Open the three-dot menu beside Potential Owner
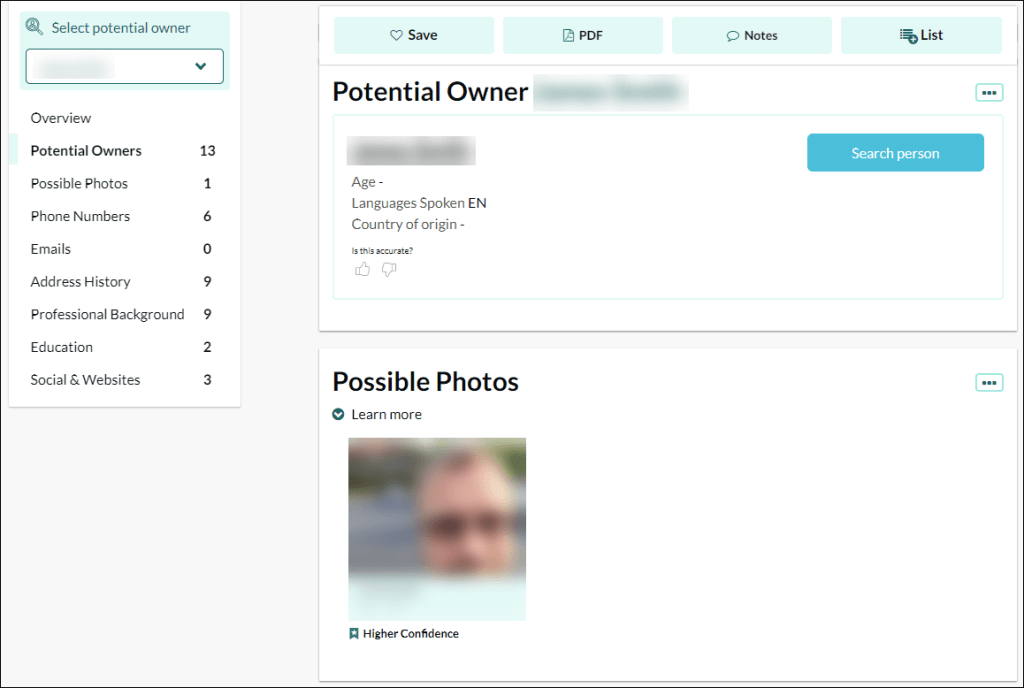This screenshot has height=688, width=1024. point(989,93)
